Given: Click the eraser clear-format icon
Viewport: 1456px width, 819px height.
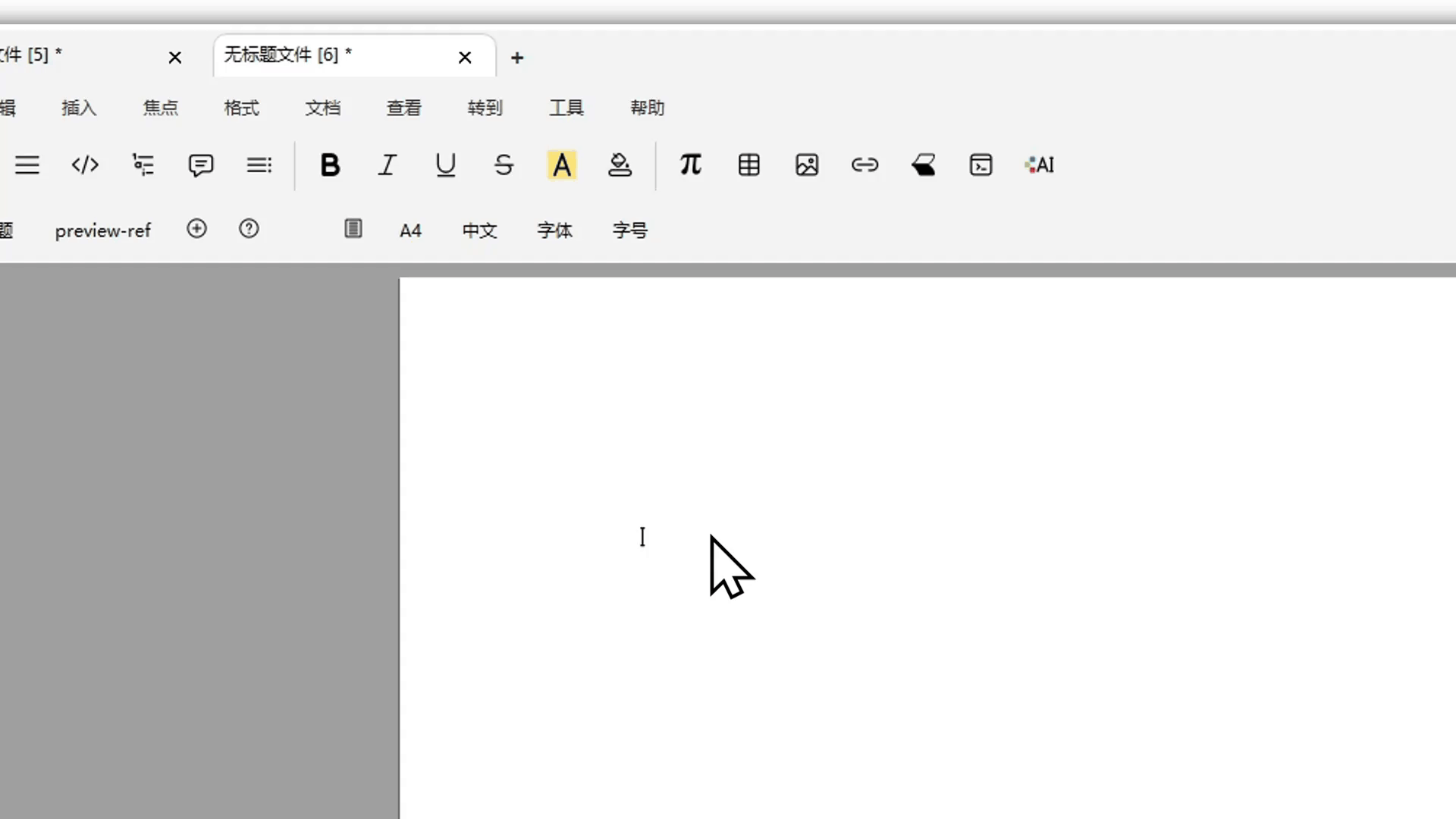Looking at the screenshot, I should 923,165.
